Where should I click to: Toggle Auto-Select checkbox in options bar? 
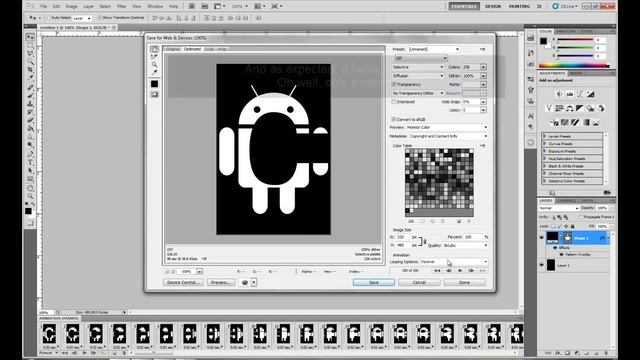pos(49,18)
